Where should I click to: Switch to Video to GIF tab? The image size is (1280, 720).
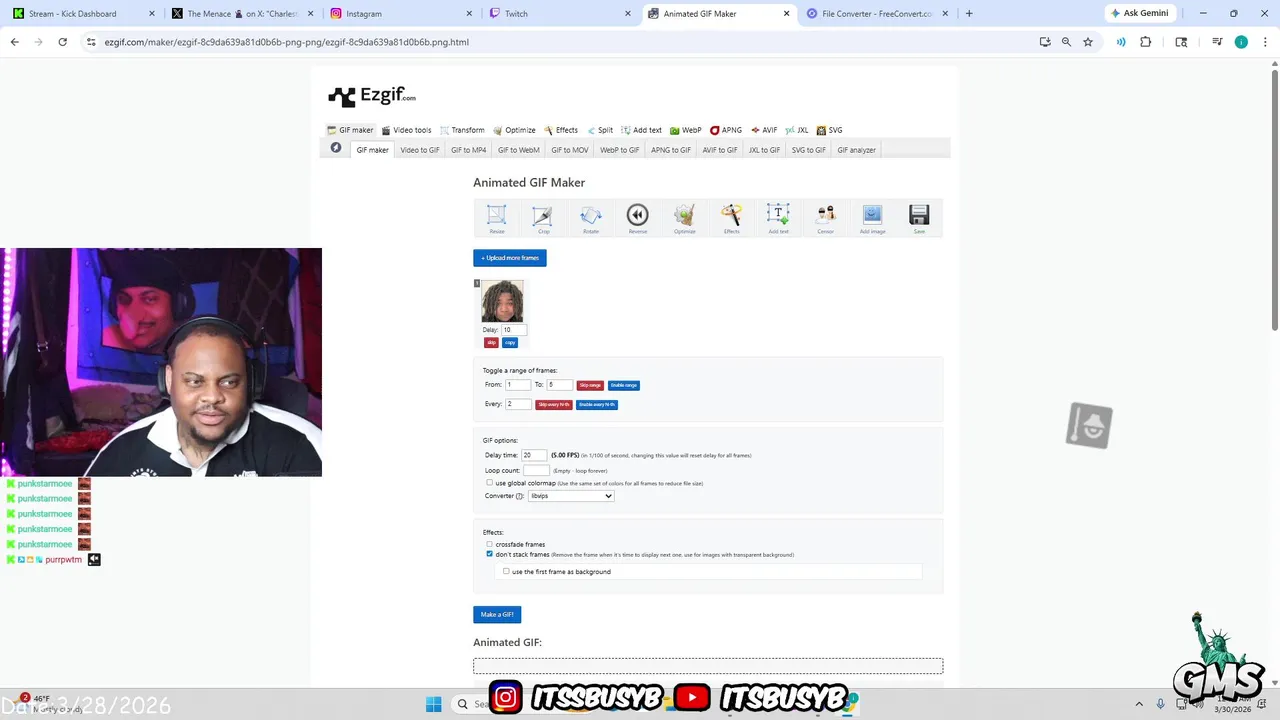click(420, 150)
